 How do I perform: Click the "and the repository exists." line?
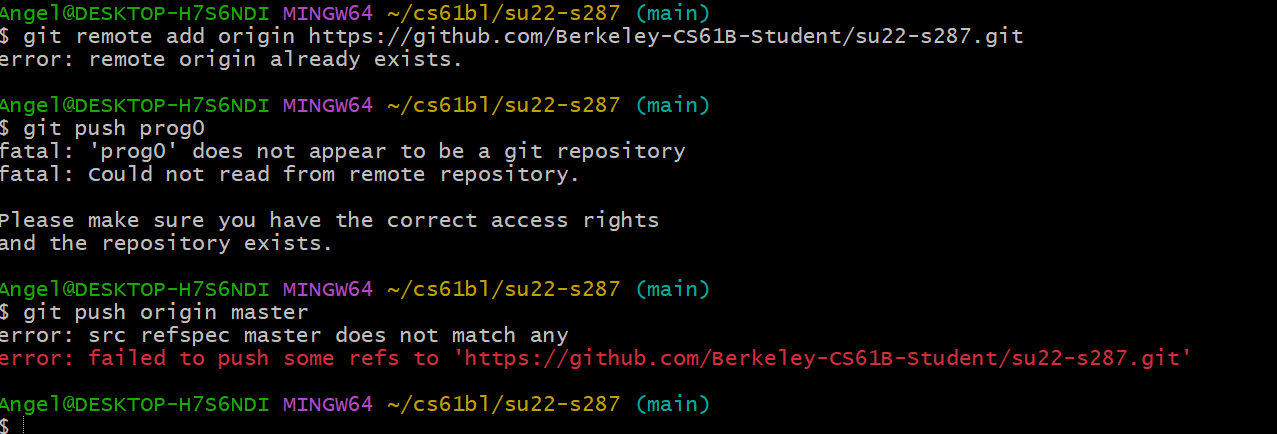(x=166, y=243)
